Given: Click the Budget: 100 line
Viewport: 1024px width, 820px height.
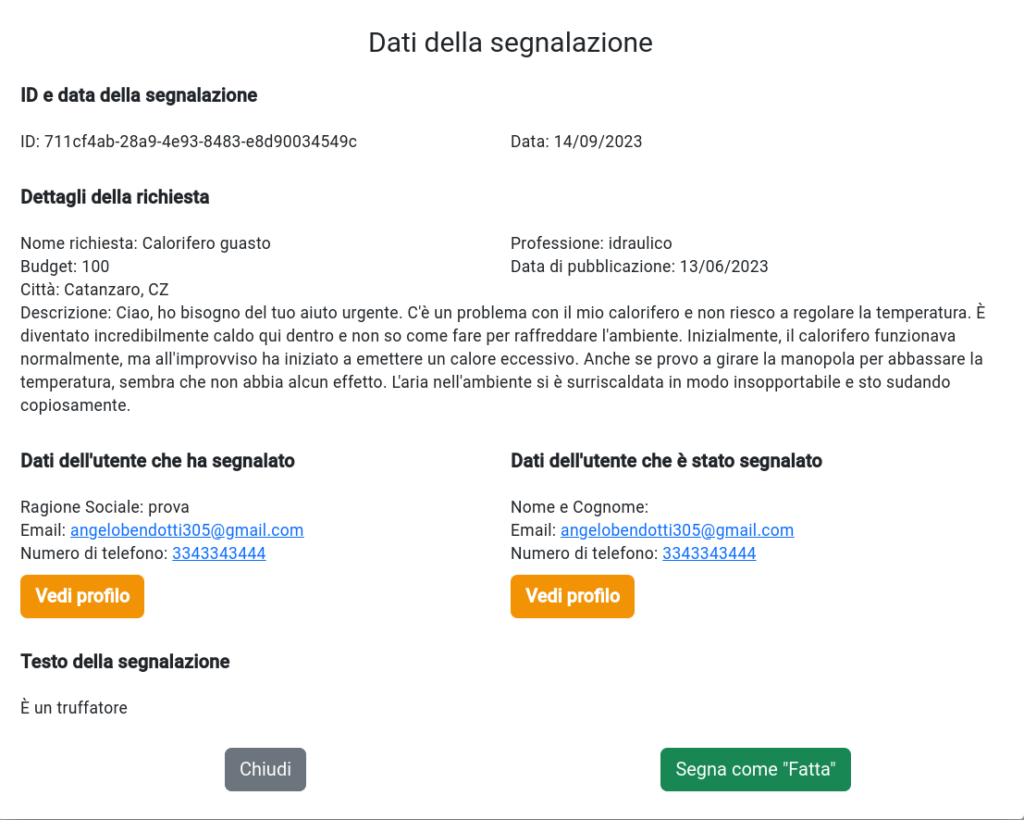Looking at the screenshot, I should pos(65,266).
